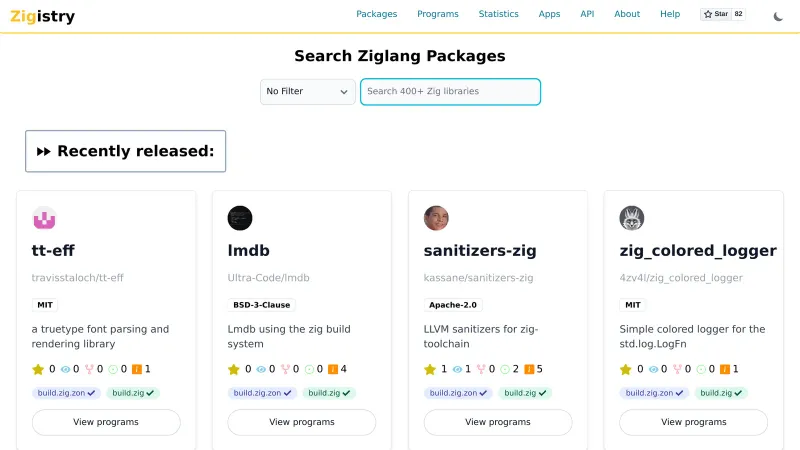Toggle dark mode moon icon
Viewport: 800px width, 450px height.
779,15
